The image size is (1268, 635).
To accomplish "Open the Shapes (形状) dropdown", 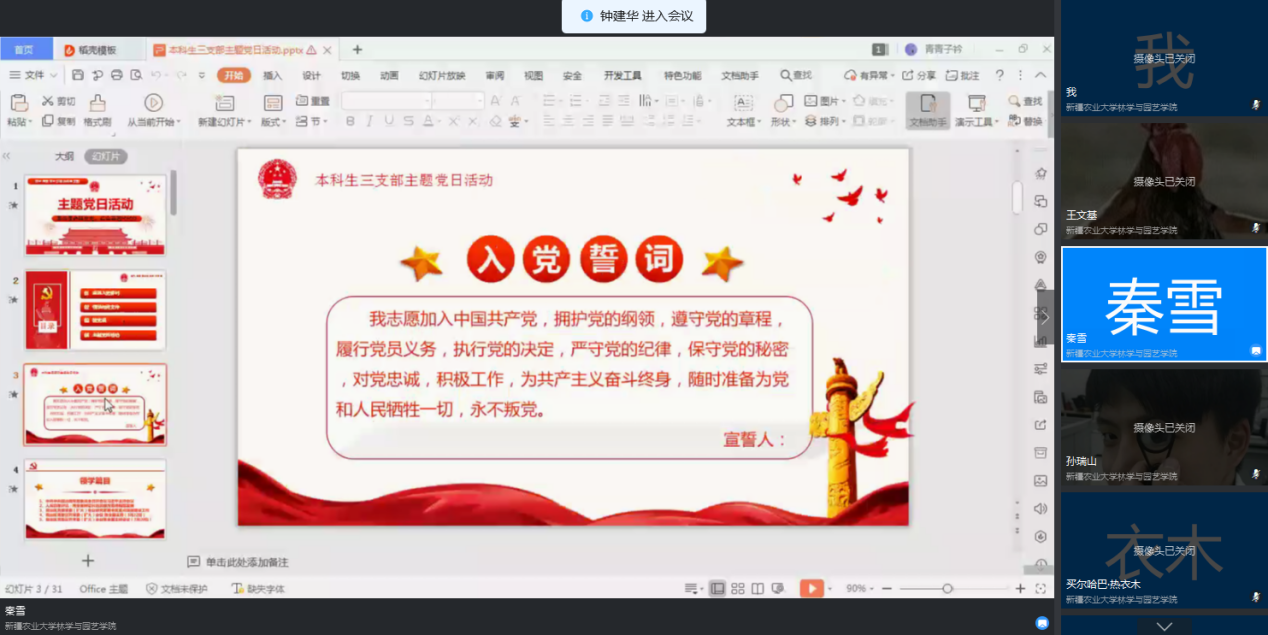I will pyautogui.click(x=783, y=121).
